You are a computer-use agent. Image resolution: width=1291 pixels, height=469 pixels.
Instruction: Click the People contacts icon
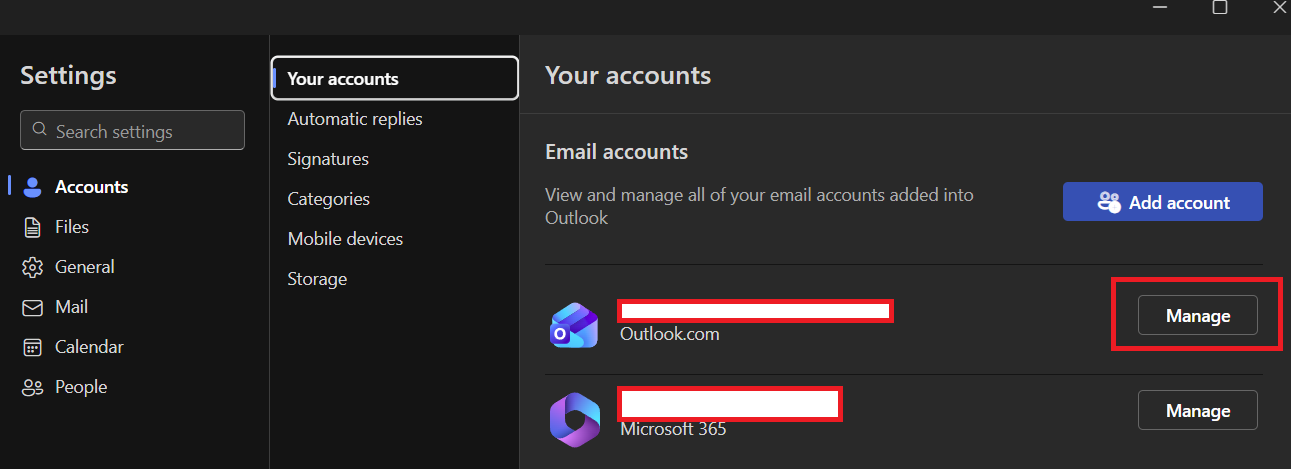pyautogui.click(x=33, y=387)
